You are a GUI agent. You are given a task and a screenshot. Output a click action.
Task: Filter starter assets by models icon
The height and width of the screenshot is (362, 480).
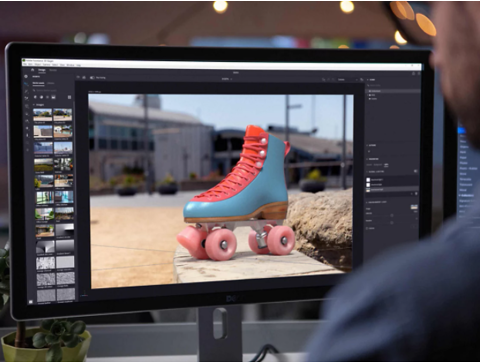pos(35,97)
